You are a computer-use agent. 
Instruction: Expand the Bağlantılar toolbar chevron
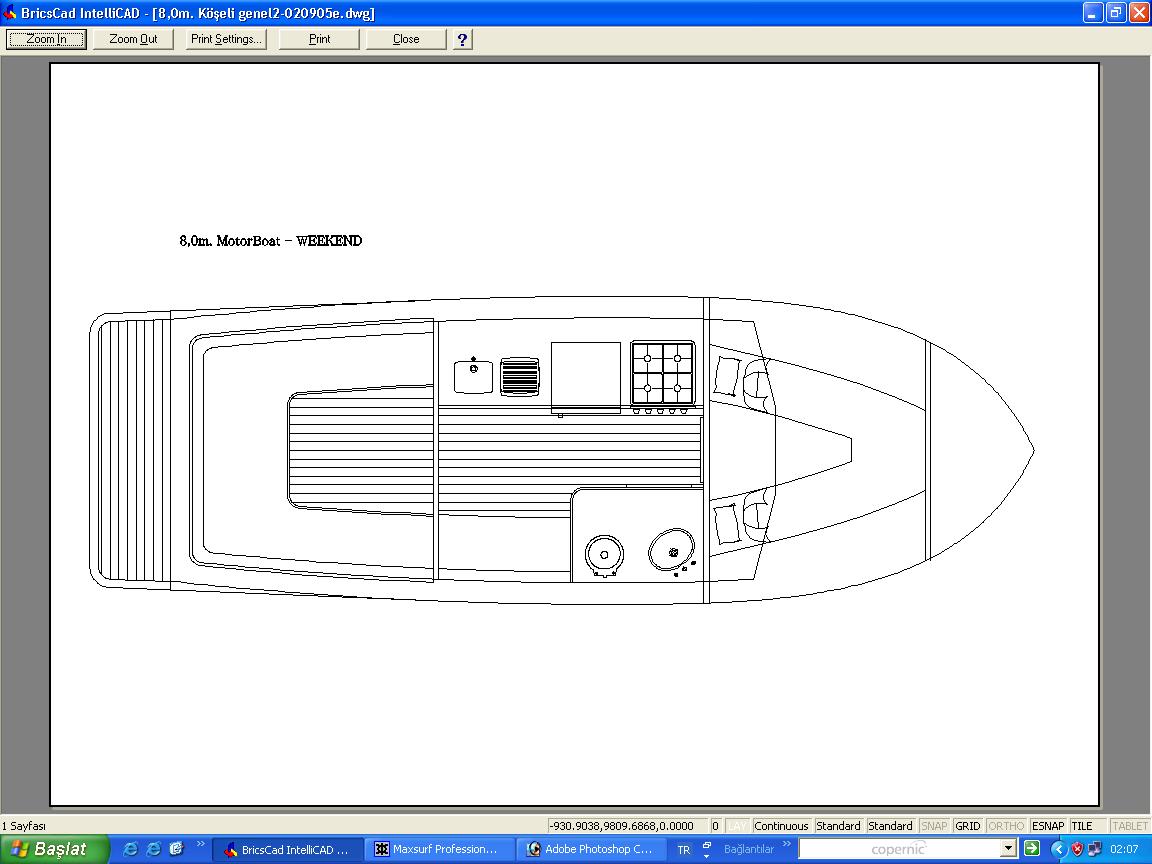pos(787,845)
